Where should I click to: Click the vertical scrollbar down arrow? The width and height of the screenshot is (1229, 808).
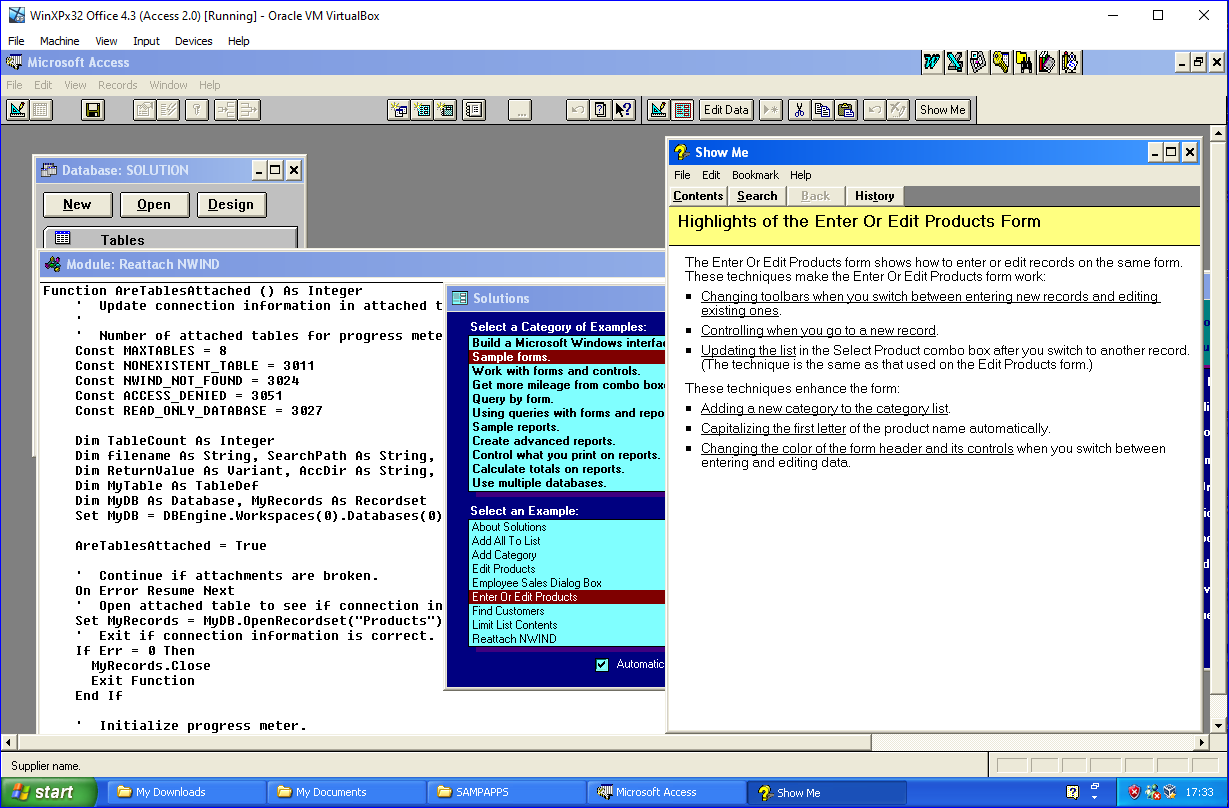[1219, 725]
